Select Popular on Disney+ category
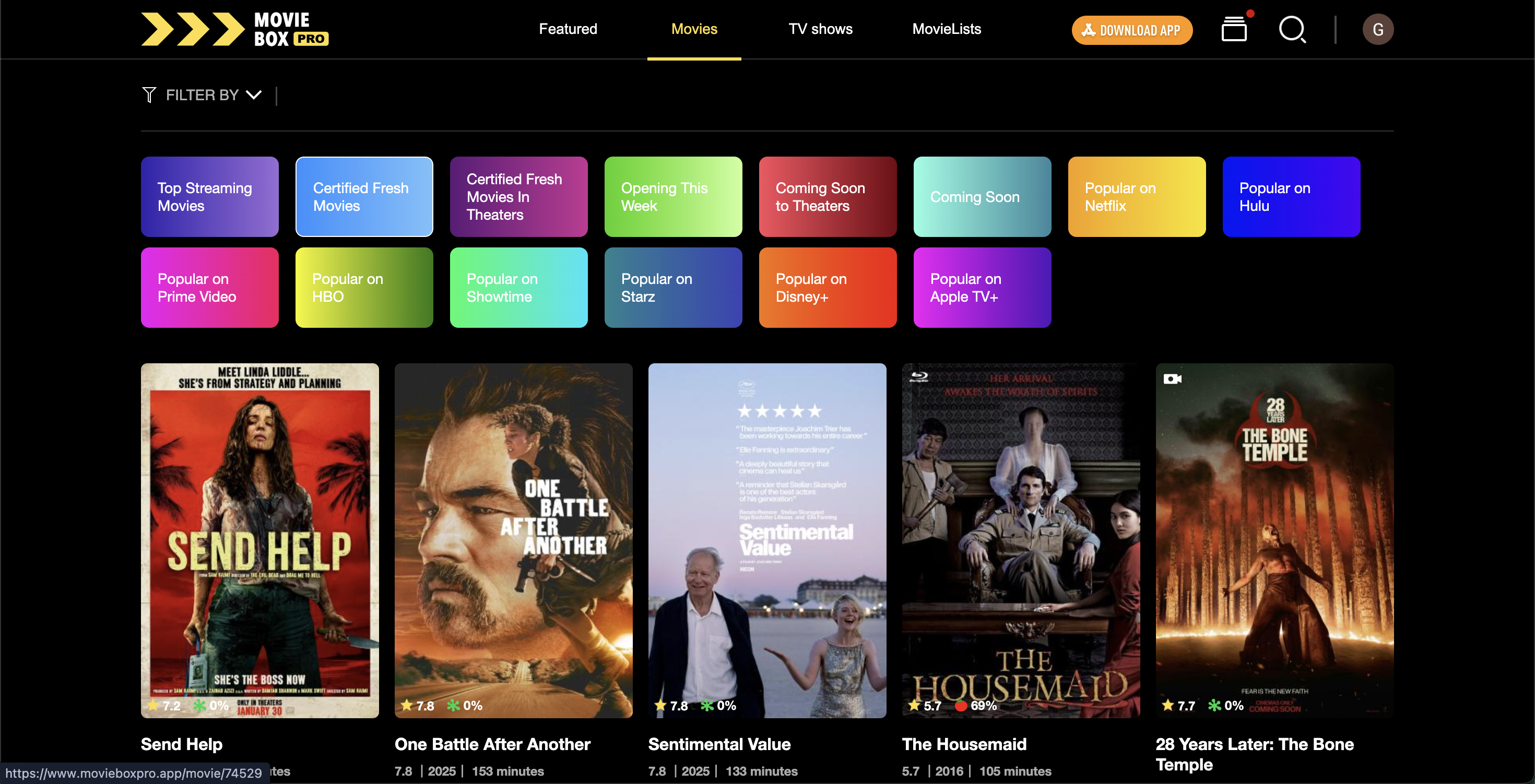The image size is (1535, 784). point(827,287)
